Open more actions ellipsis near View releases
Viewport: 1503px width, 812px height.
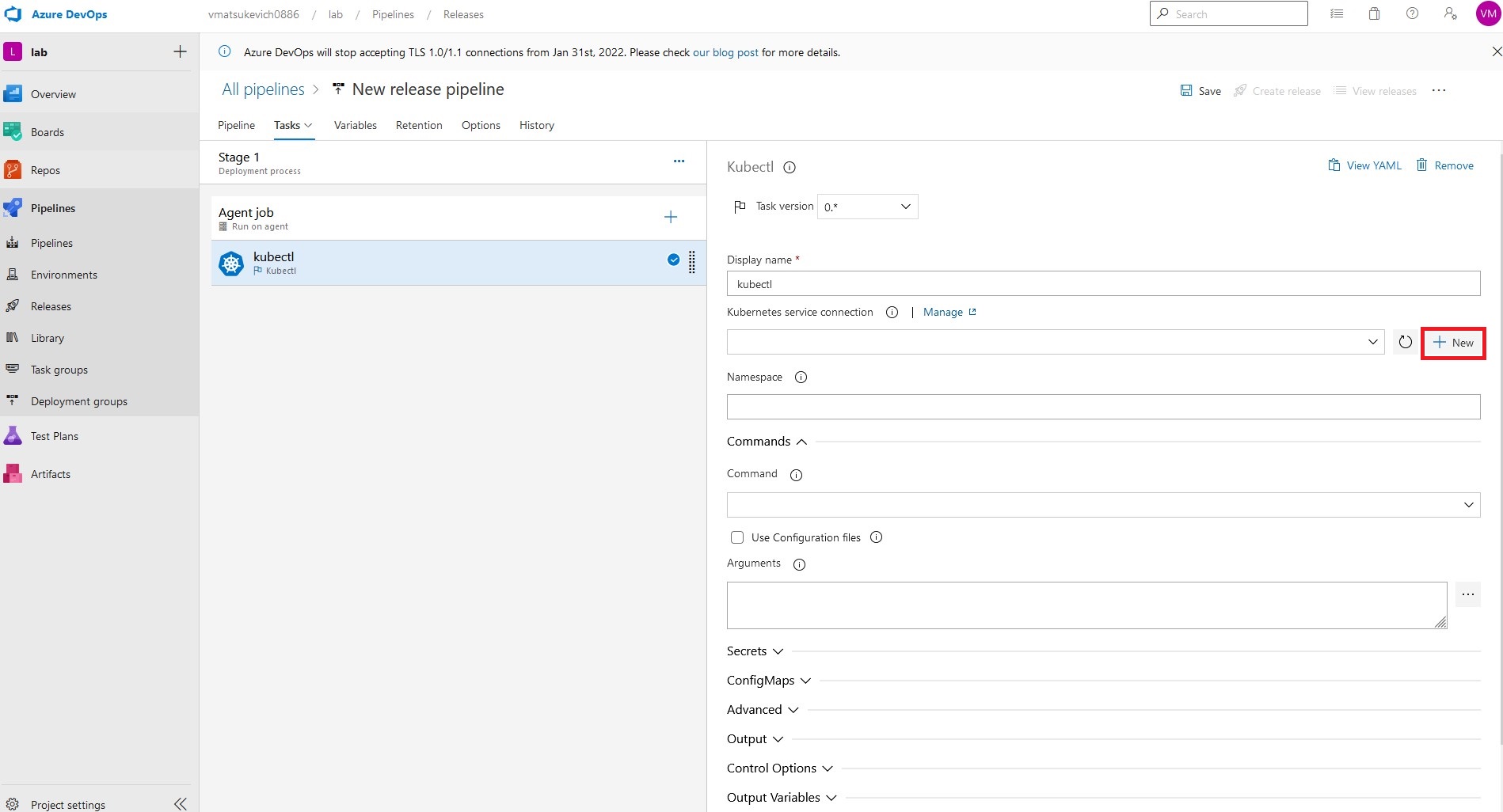tap(1439, 90)
